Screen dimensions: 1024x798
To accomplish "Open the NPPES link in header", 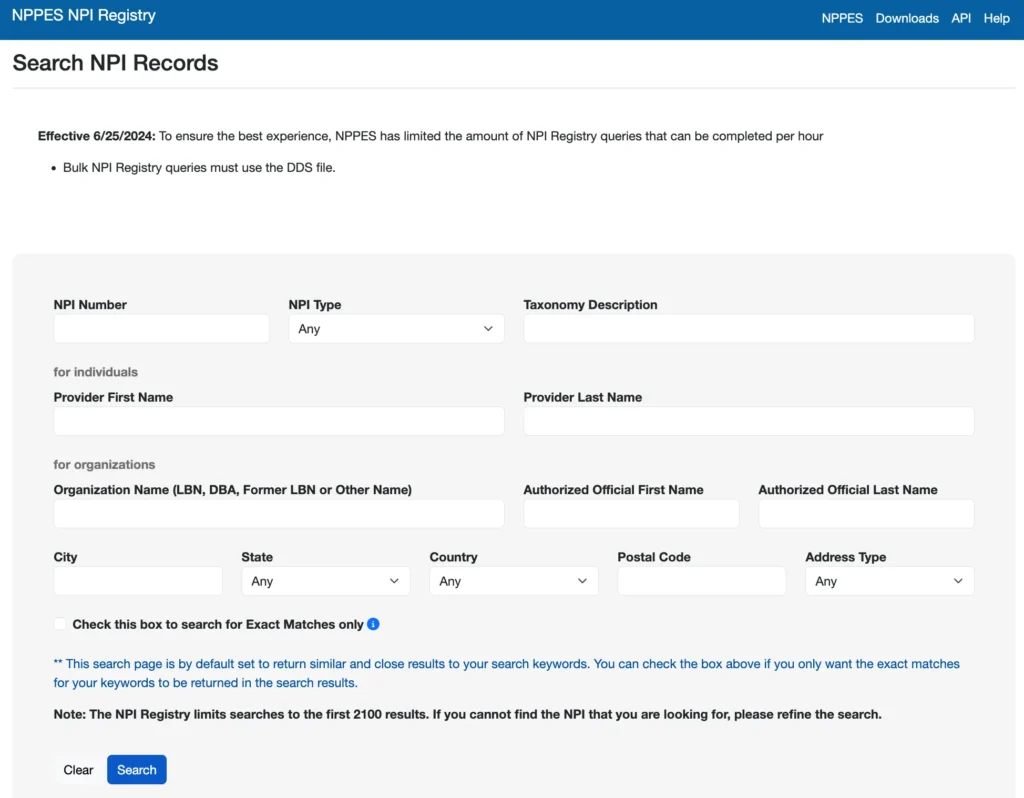I will tap(842, 18).
